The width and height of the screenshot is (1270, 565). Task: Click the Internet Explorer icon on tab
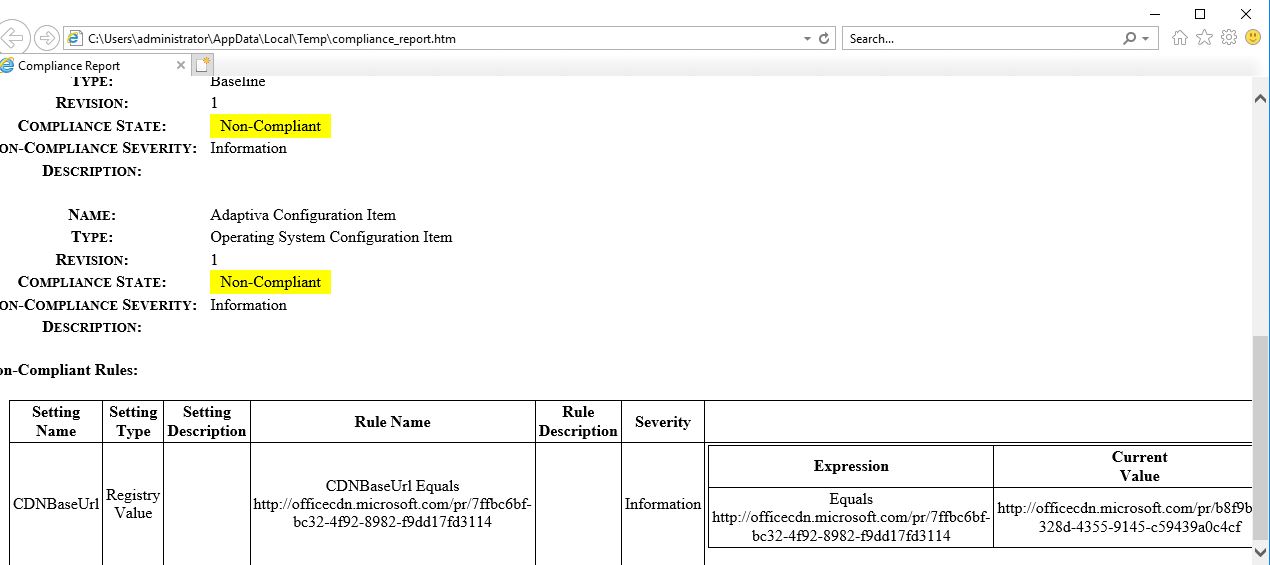(8, 65)
